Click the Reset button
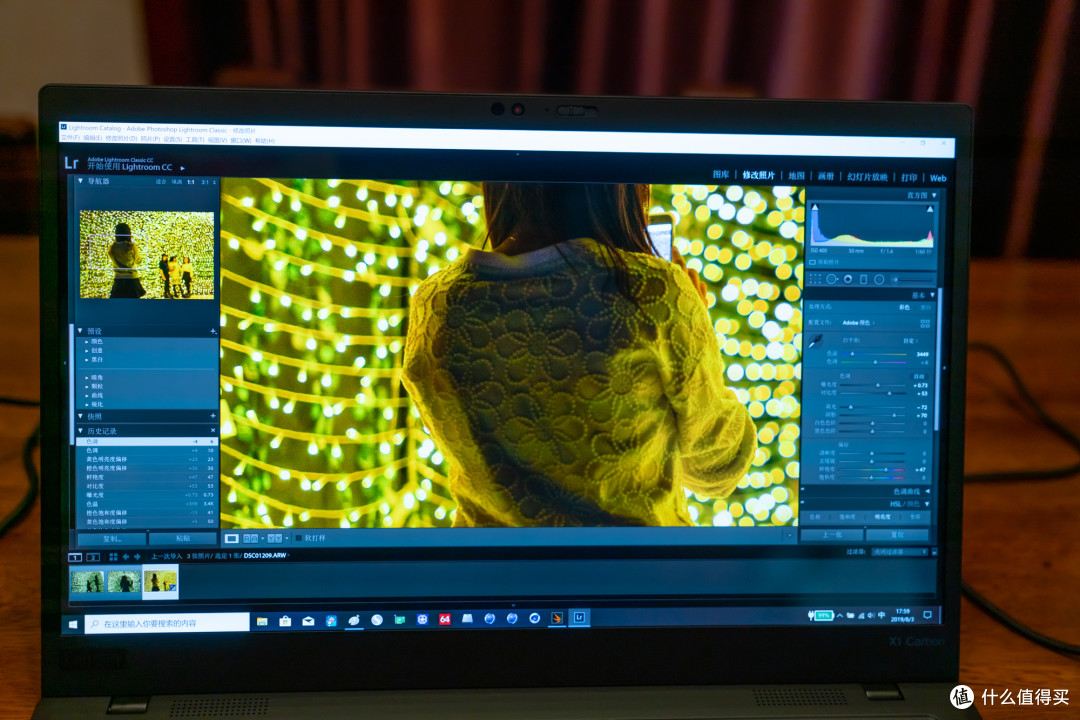 (x=897, y=535)
